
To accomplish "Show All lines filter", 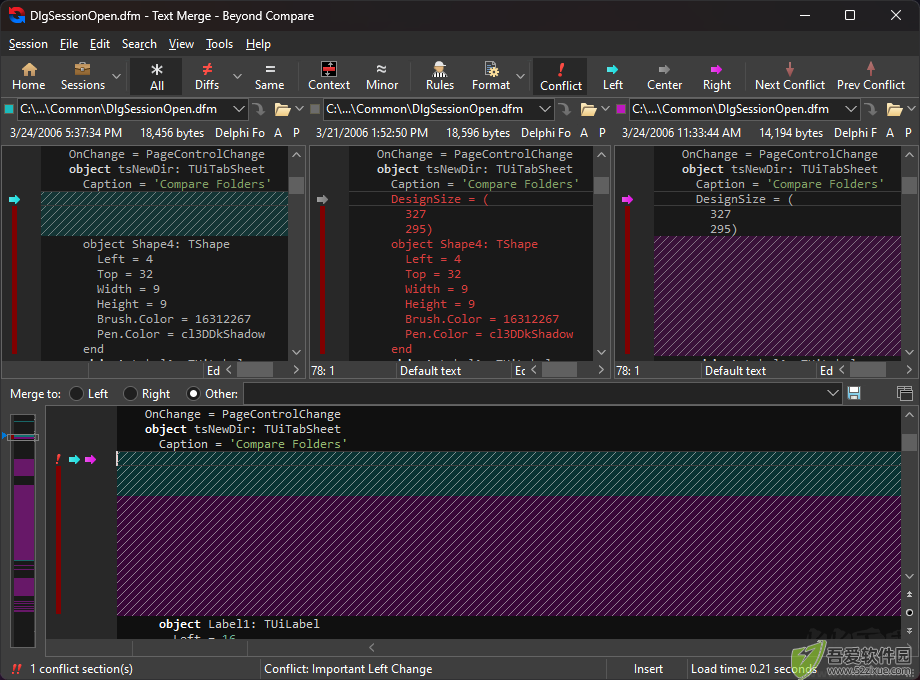I will tap(157, 76).
